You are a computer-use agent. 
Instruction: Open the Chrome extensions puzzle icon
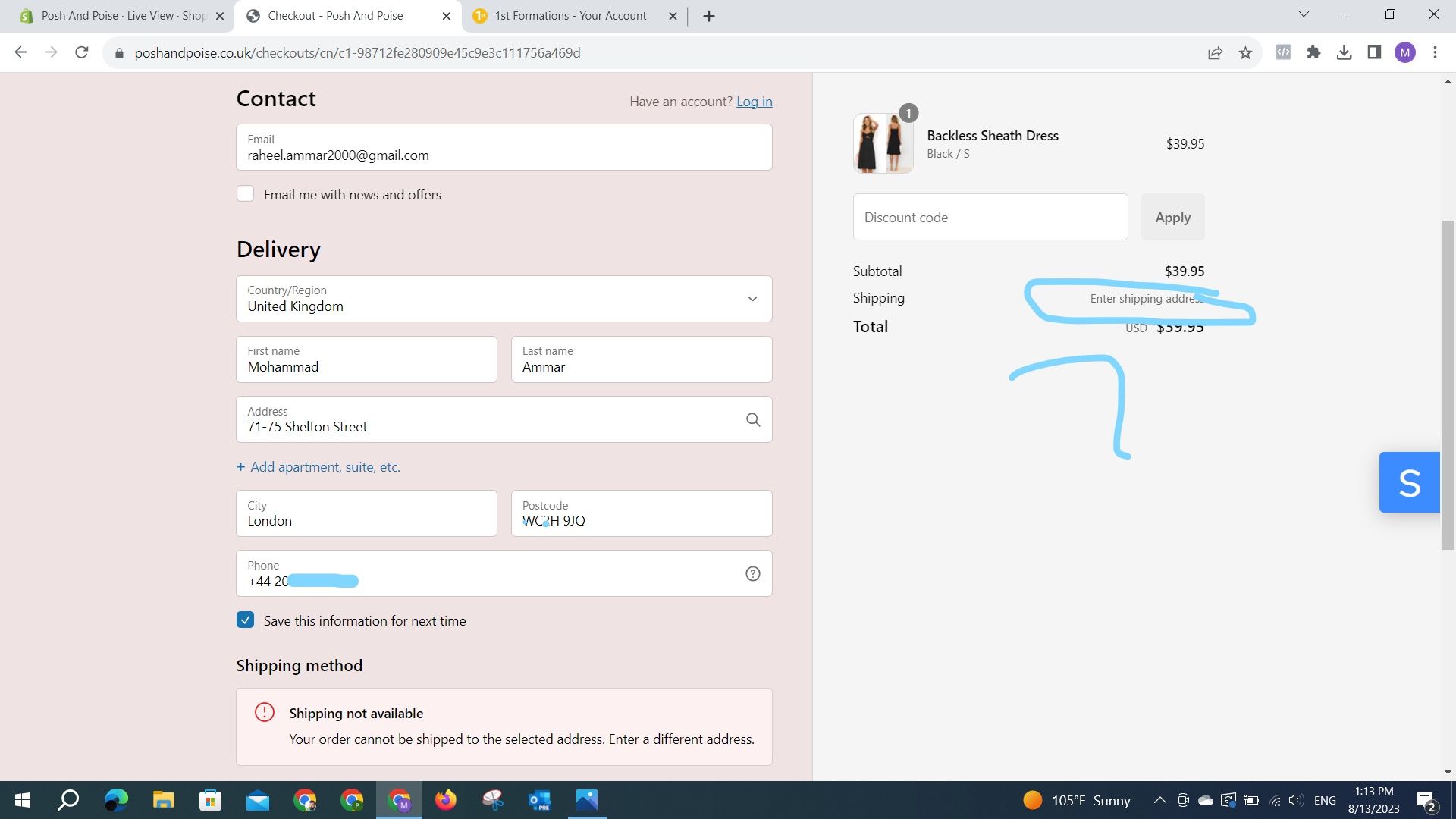(x=1313, y=52)
